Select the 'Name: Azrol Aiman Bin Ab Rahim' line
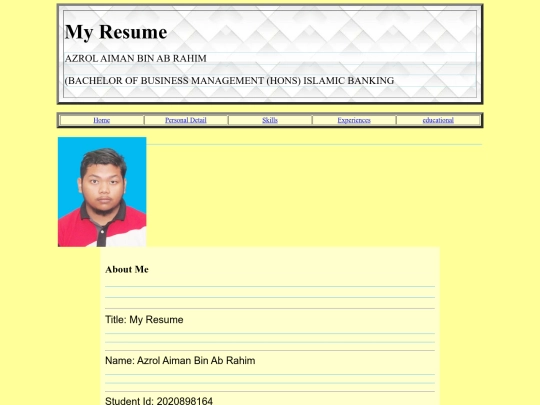The image size is (540, 405). click(x=180, y=361)
